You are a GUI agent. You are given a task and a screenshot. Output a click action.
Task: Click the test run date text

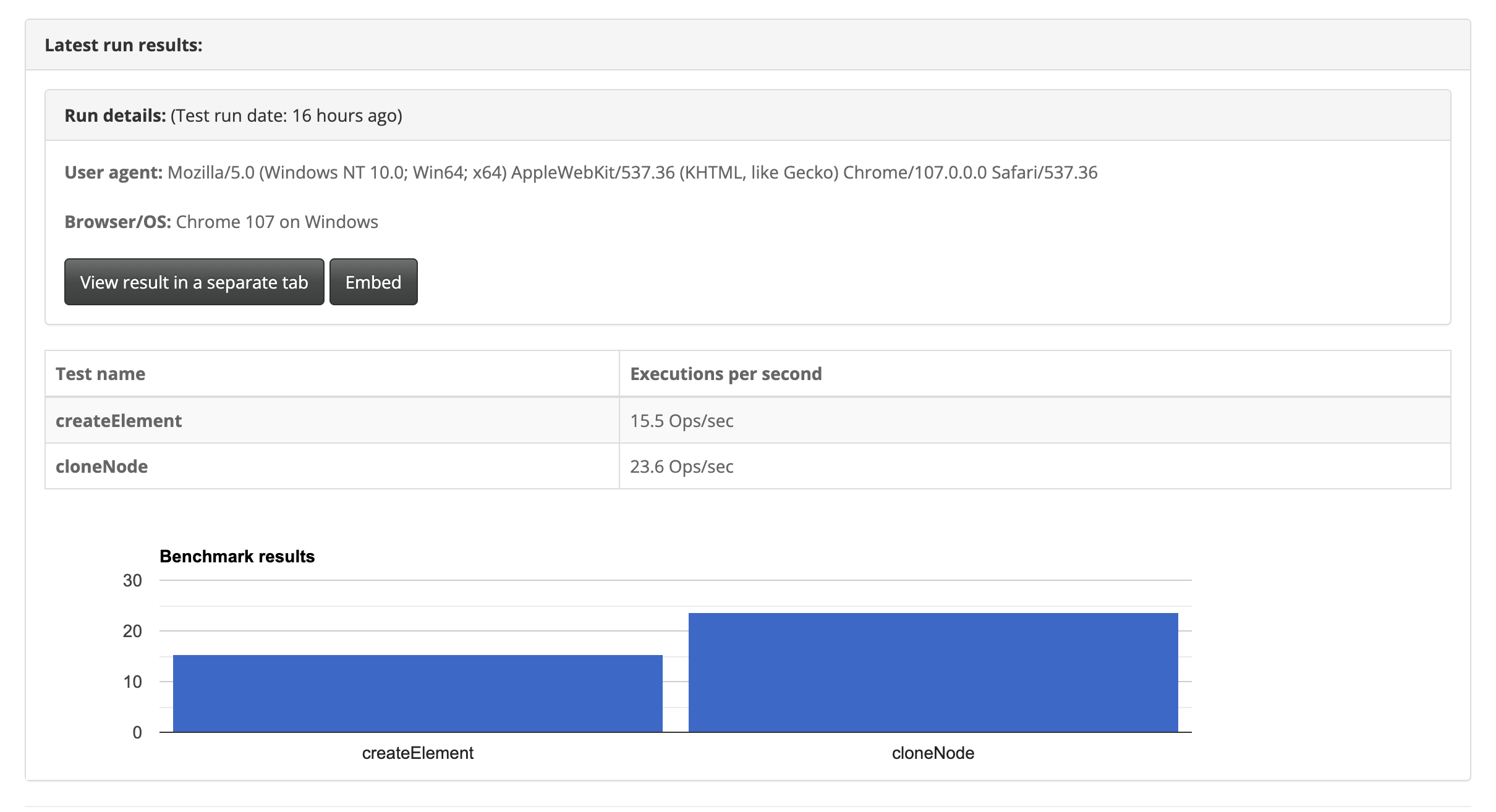(286, 116)
